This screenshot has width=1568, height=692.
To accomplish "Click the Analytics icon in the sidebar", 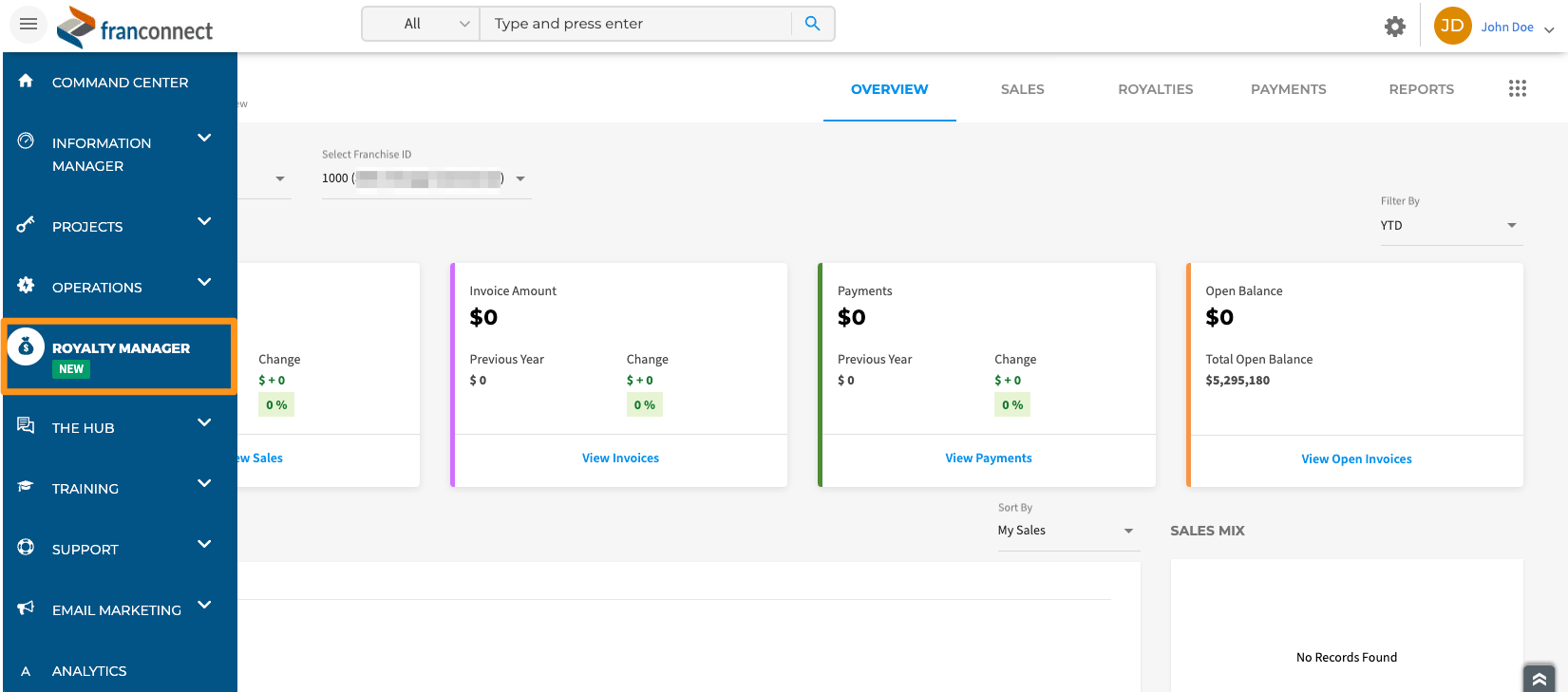I will pos(26,671).
